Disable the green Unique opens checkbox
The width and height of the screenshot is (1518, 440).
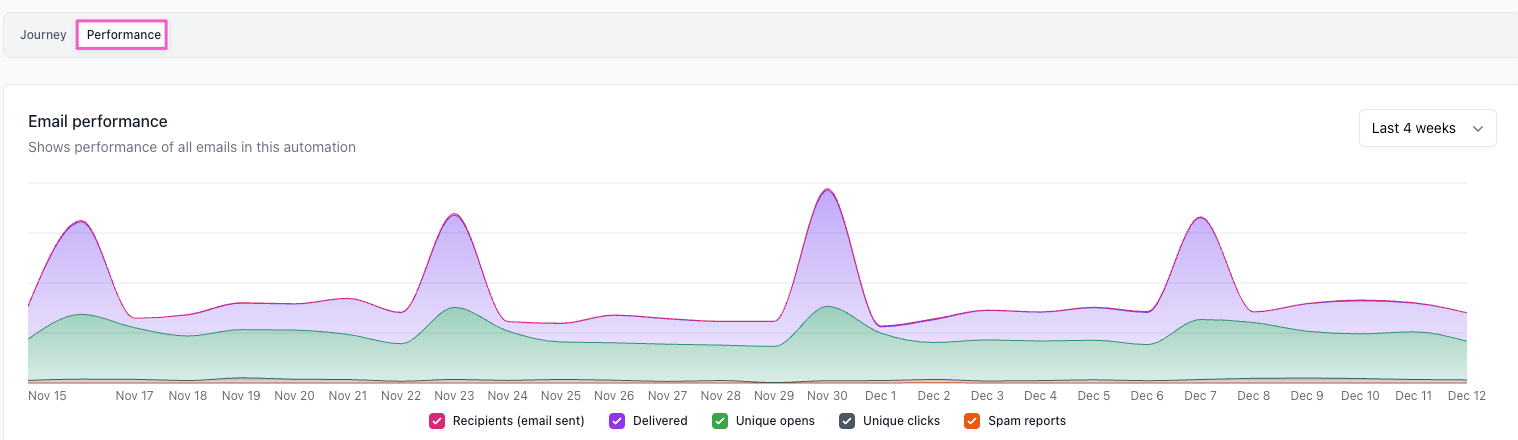(x=720, y=421)
